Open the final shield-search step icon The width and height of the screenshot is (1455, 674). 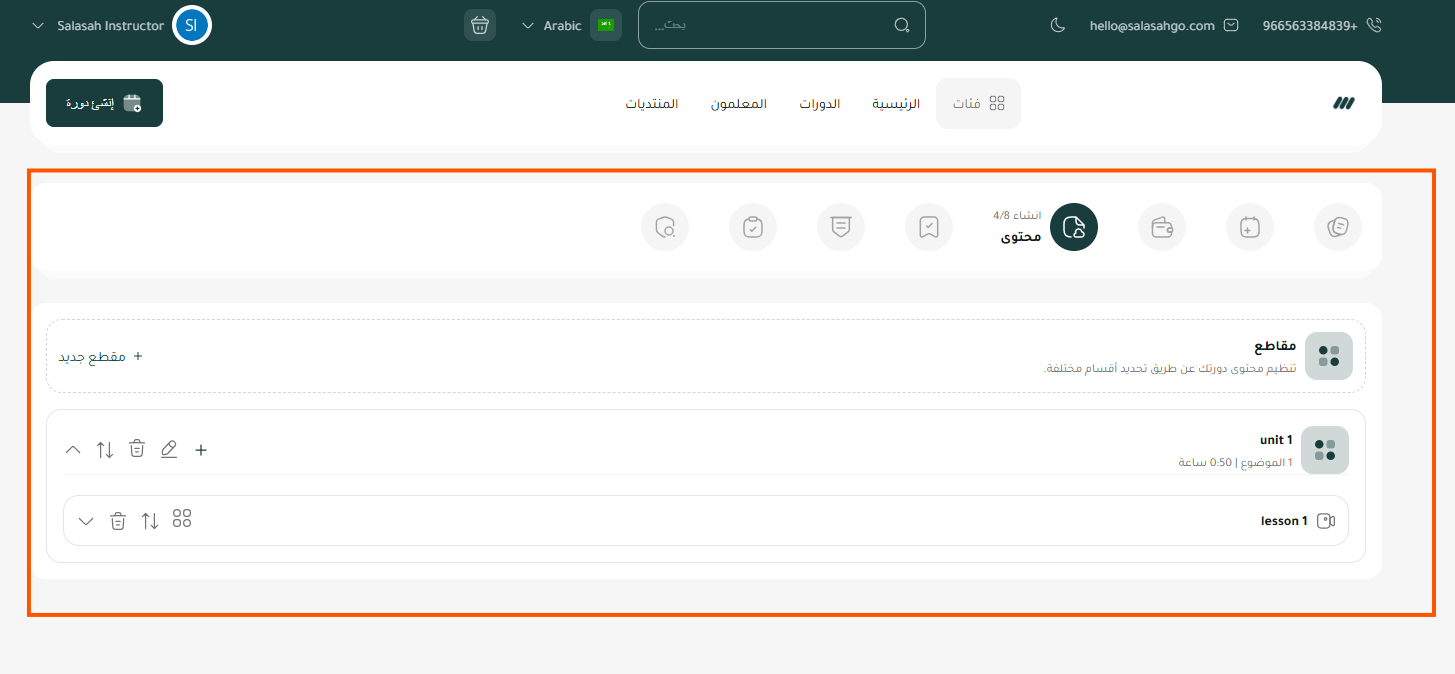click(x=665, y=227)
